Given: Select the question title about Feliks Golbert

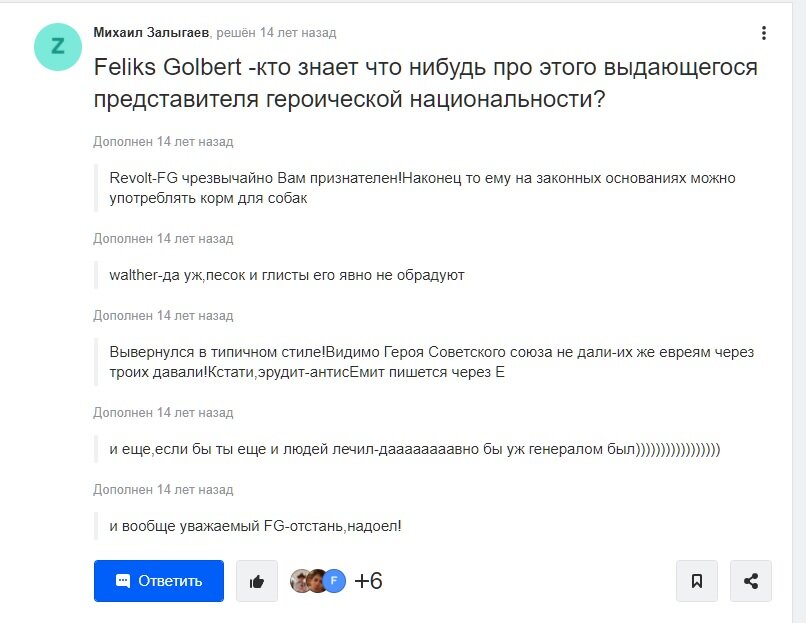Looking at the screenshot, I should click(x=423, y=84).
